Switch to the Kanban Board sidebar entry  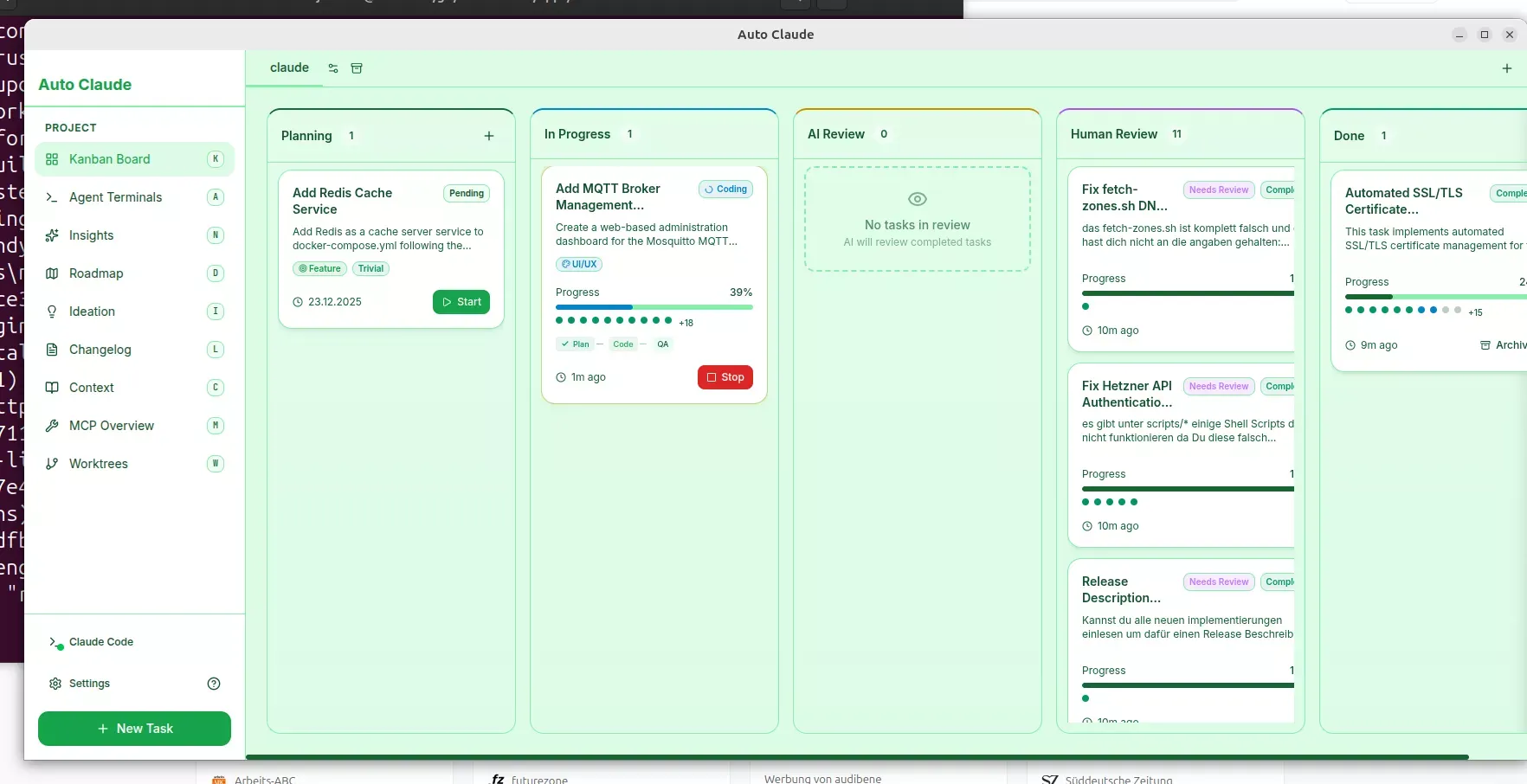coord(108,159)
